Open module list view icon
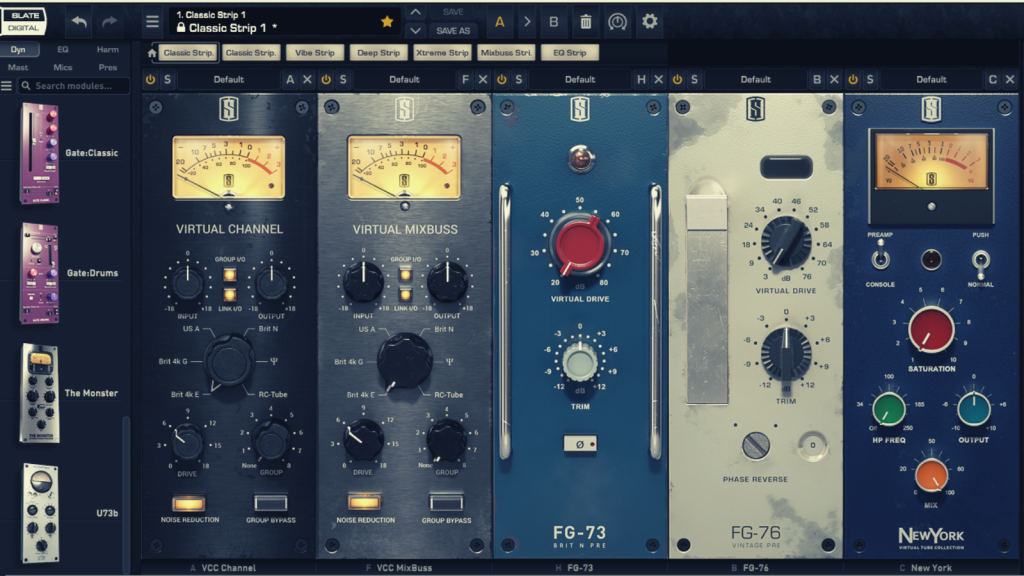 [7, 86]
